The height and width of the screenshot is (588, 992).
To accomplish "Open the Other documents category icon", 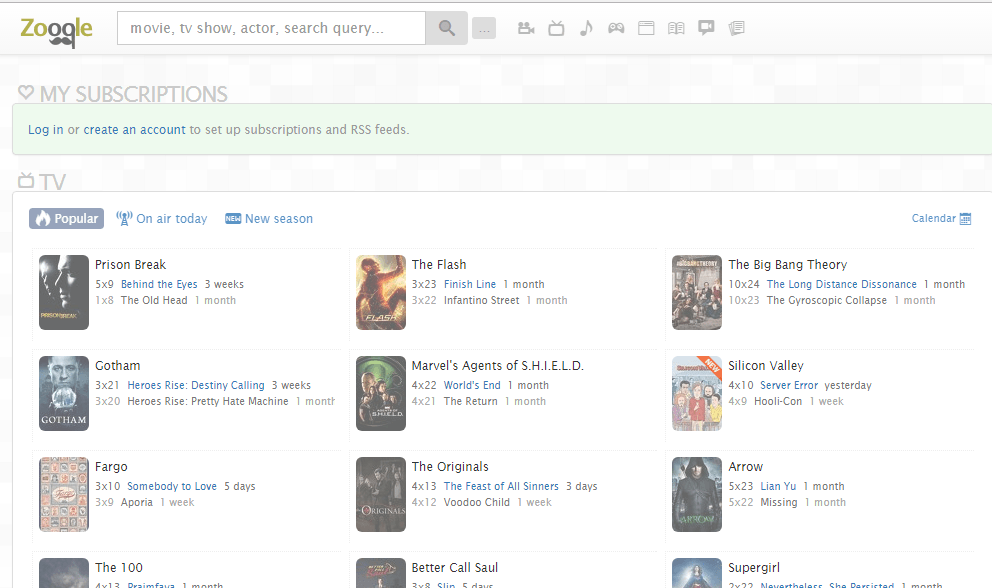I will (x=736, y=28).
